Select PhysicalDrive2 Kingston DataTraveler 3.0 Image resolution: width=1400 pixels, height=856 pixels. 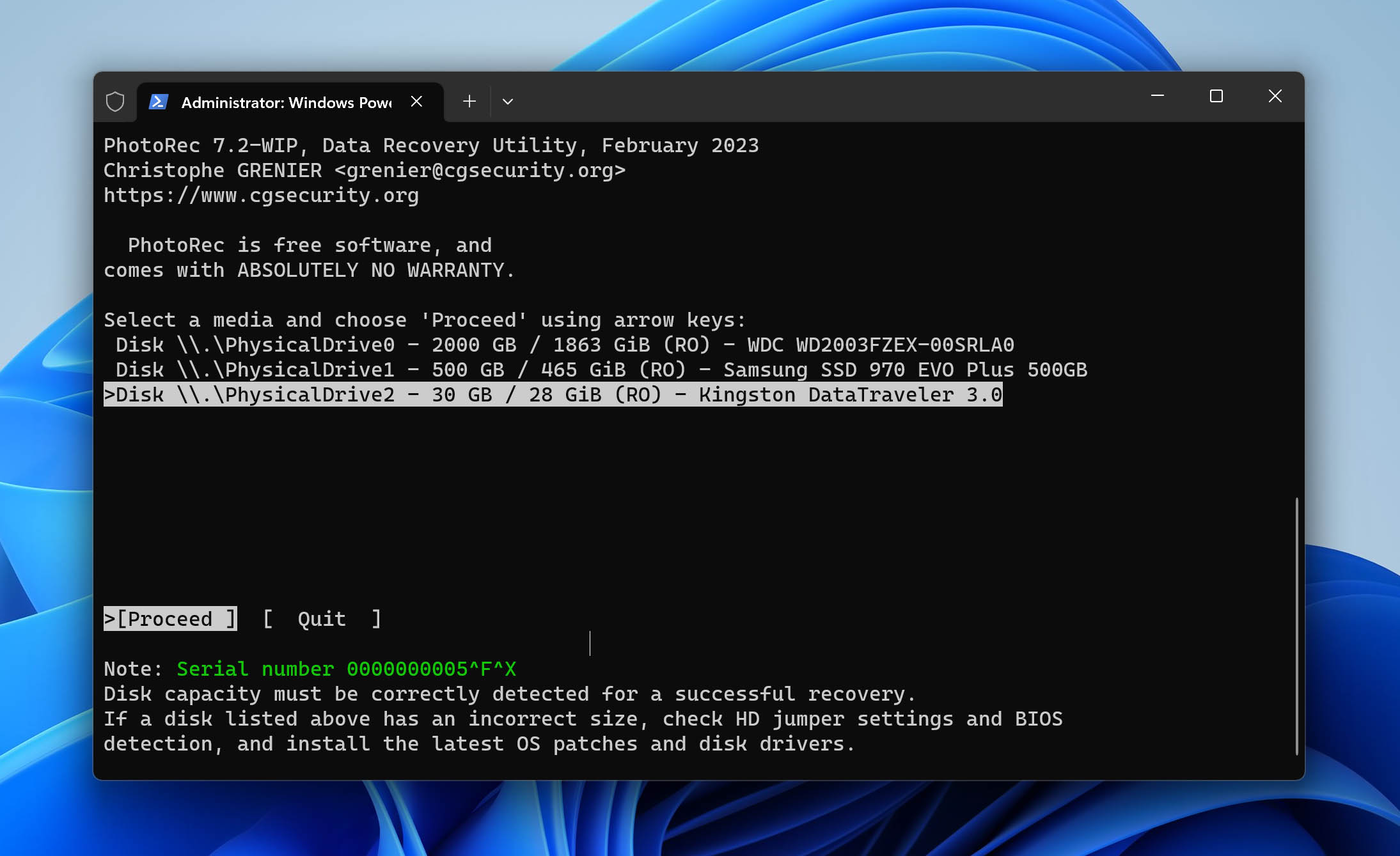(x=553, y=394)
